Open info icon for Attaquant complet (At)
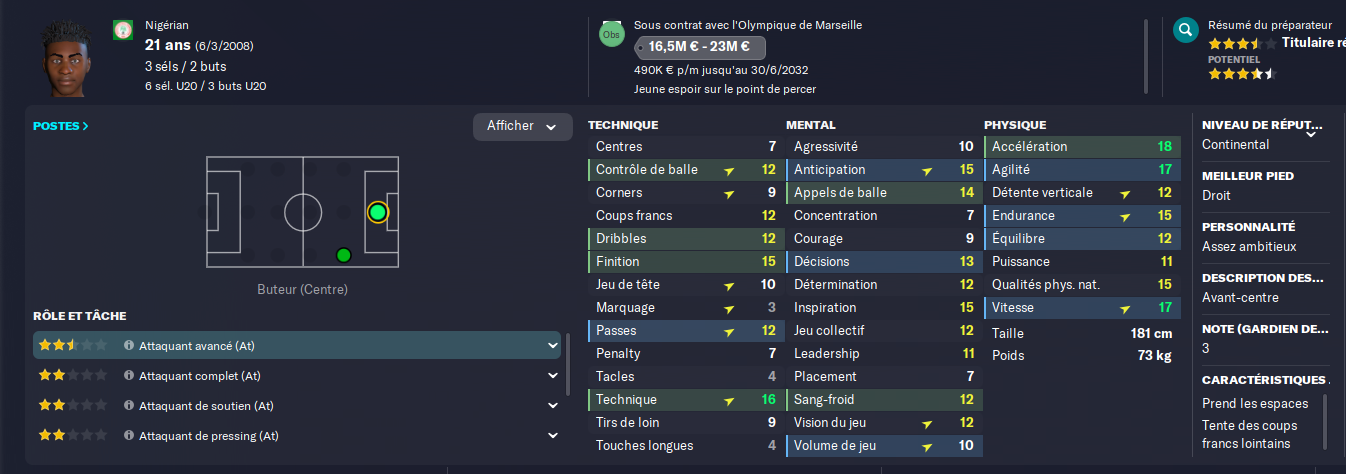The width and height of the screenshot is (1346, 474). point(129,376)
